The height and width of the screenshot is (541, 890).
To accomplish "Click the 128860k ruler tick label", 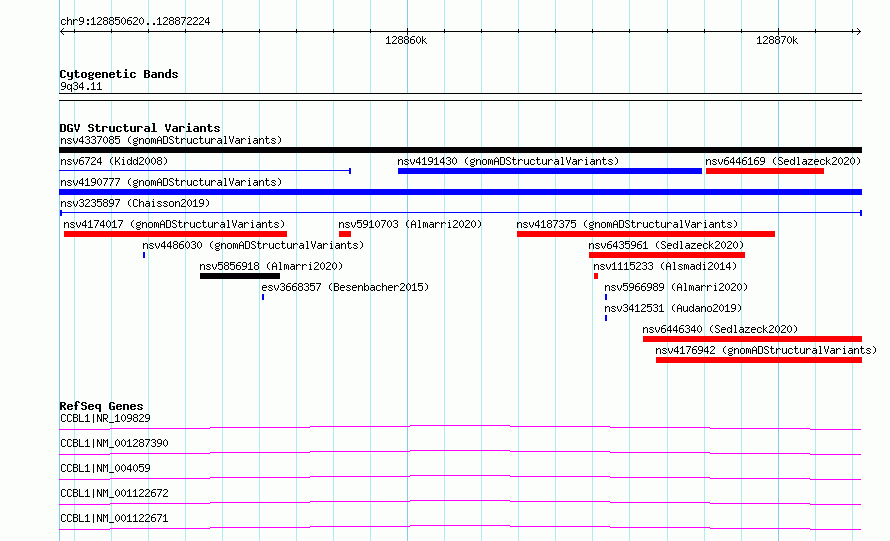I will 406,40.
